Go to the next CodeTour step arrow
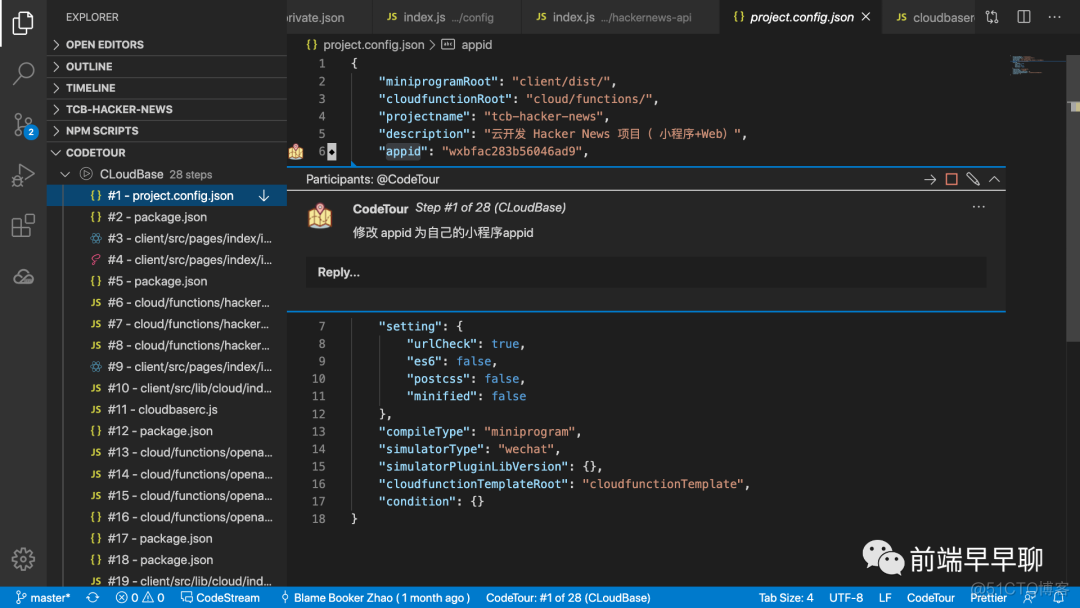Viewport: 1080px width, 608px height. click(930, 180)
